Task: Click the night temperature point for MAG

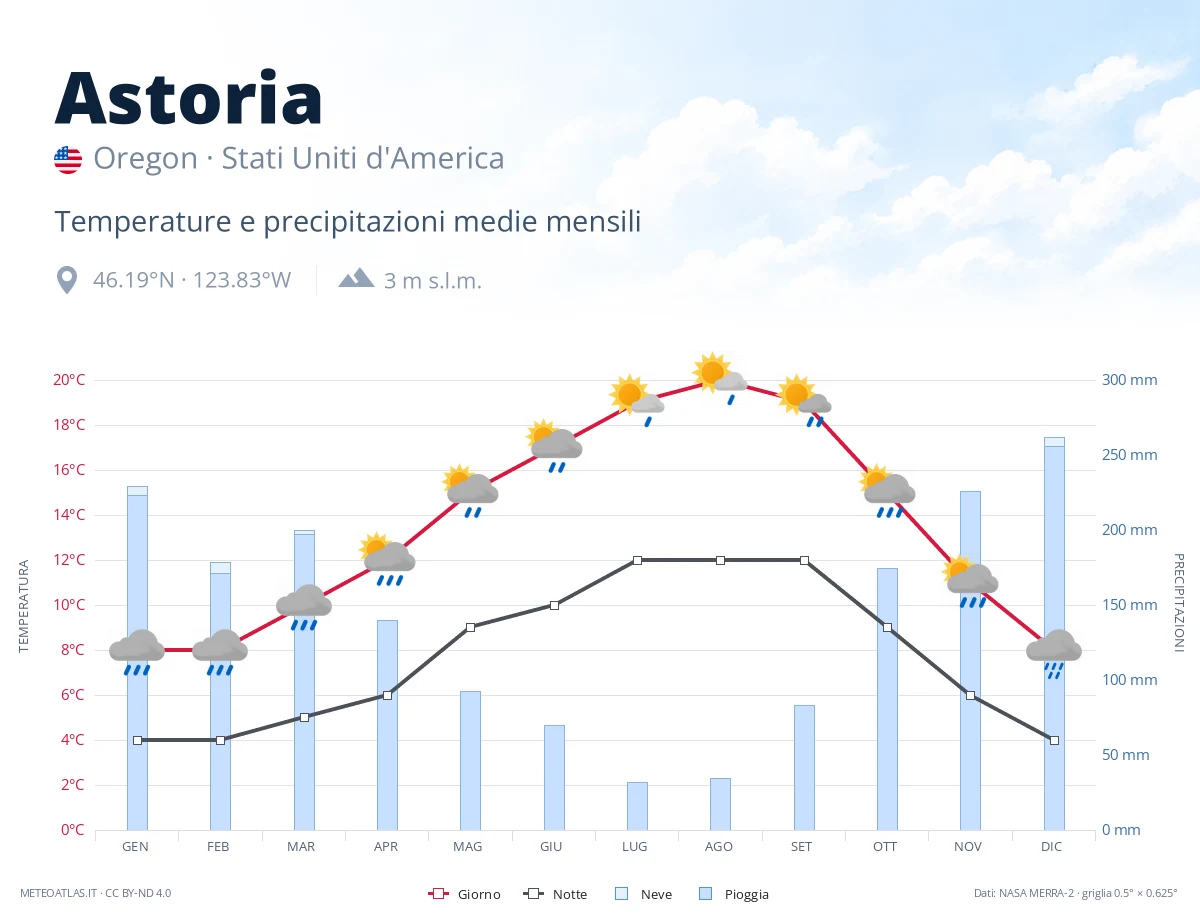Action: coord(470,627)
